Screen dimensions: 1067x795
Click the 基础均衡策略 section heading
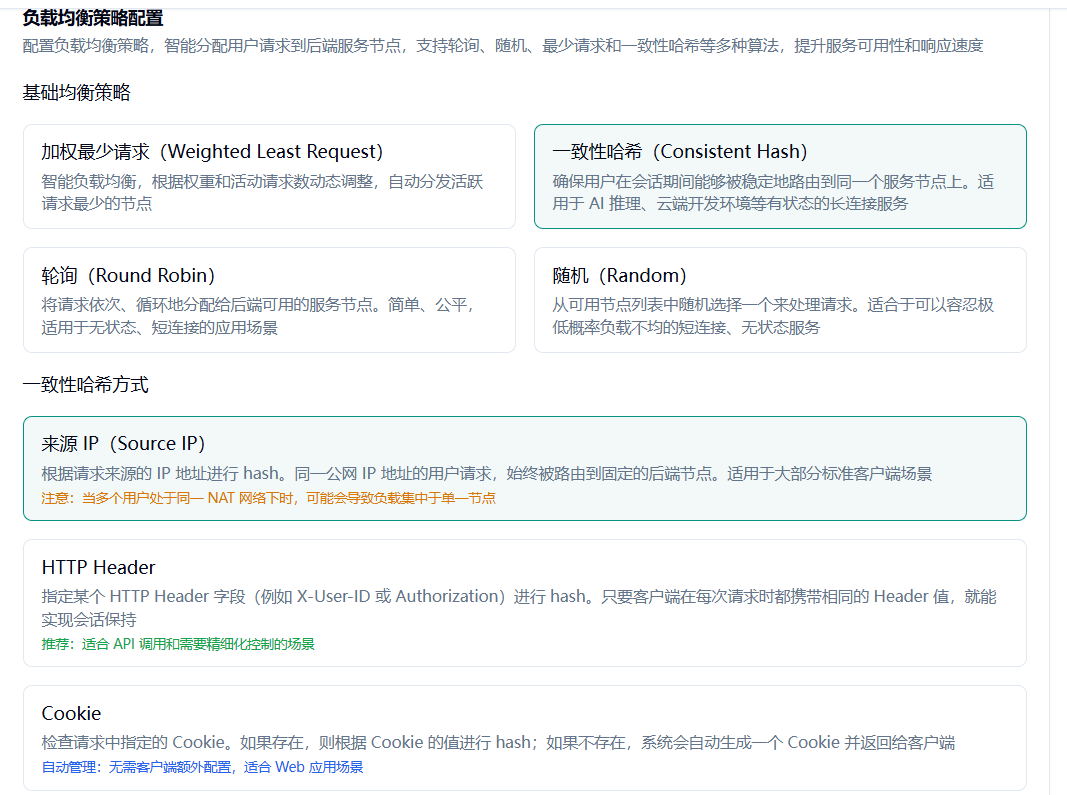coord(76,93)
